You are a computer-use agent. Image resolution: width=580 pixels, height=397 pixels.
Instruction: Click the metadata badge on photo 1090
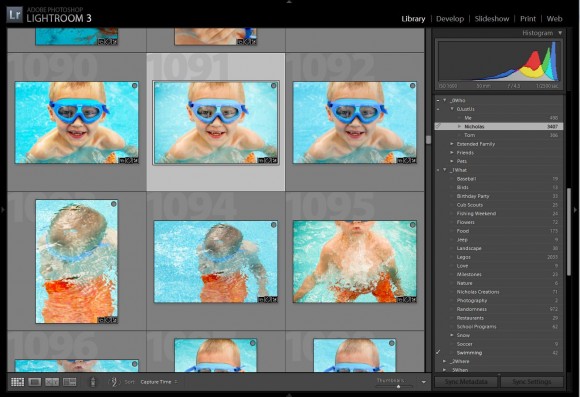(x=122, y=160)
